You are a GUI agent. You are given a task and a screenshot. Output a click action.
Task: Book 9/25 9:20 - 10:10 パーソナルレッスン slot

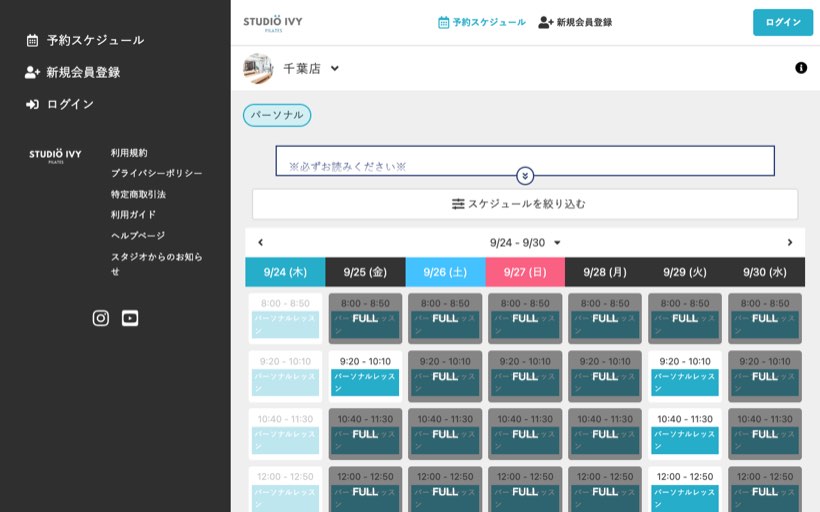[365, 376]
